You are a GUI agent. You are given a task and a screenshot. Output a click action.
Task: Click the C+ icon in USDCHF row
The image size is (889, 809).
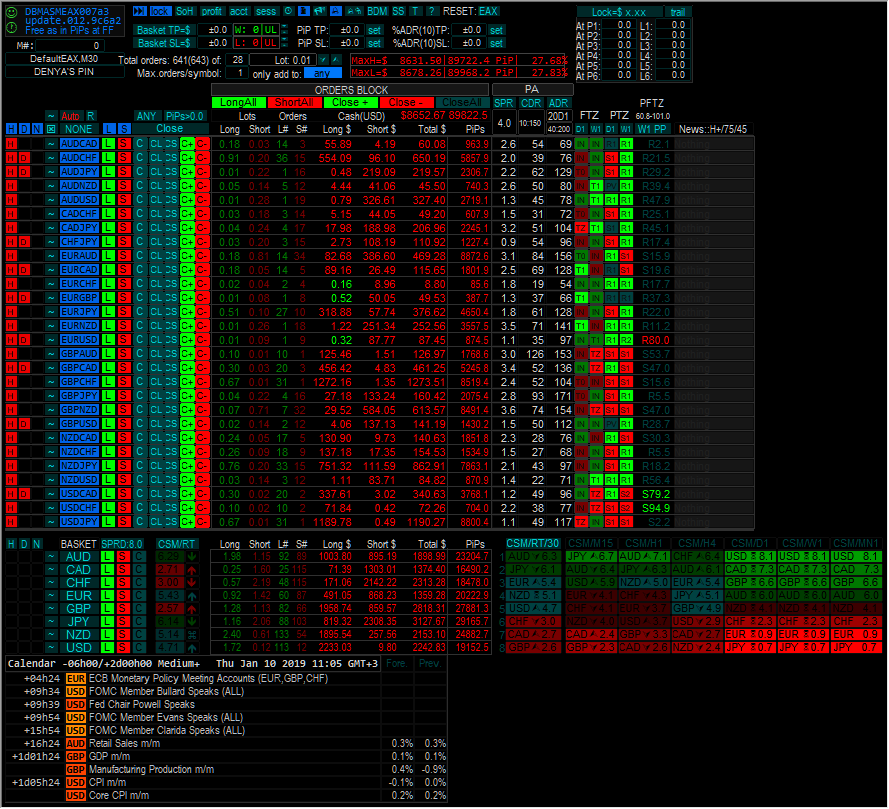(187, 508)
